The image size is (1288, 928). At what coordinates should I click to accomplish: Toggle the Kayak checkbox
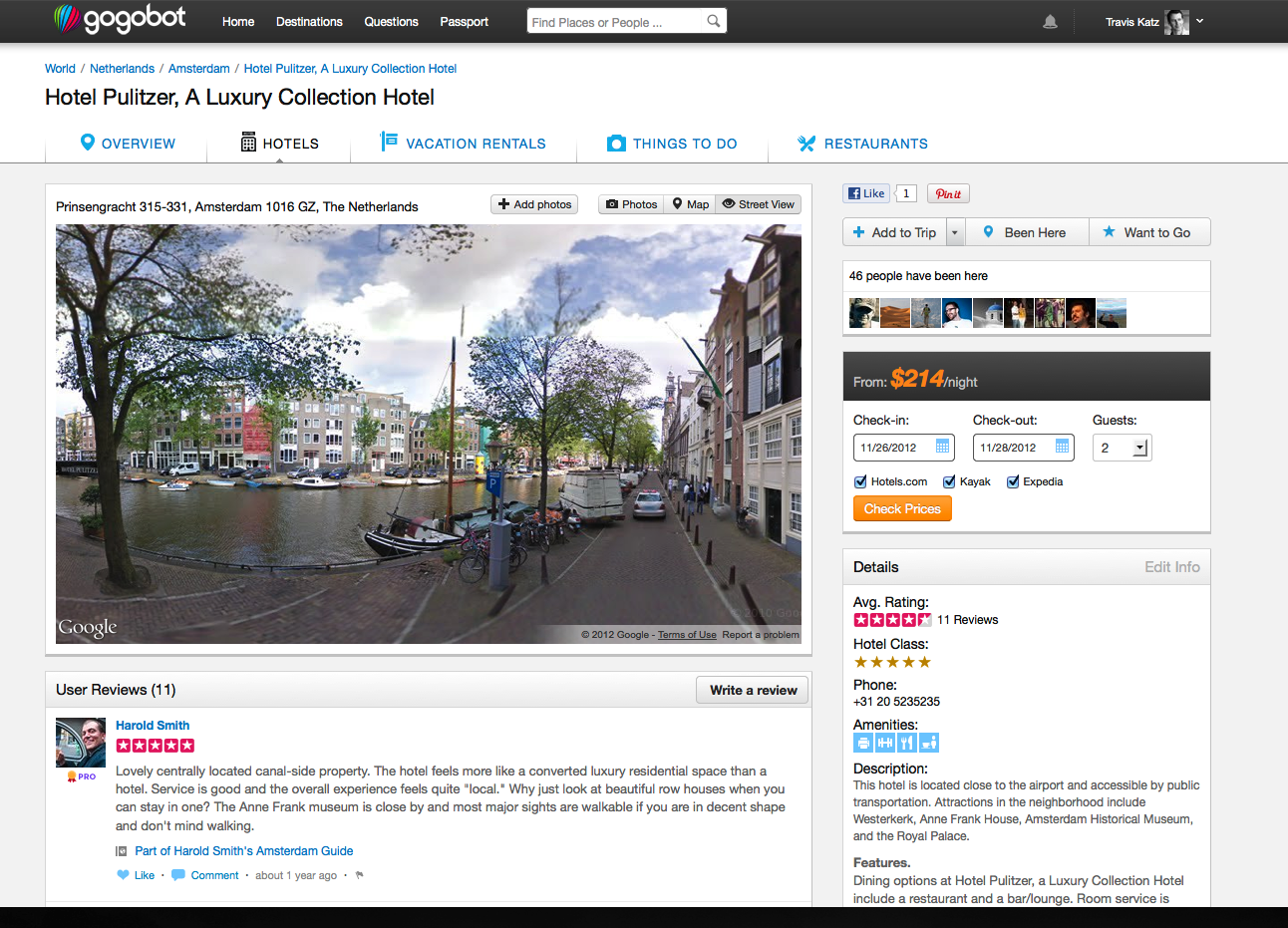coord(949,481)
